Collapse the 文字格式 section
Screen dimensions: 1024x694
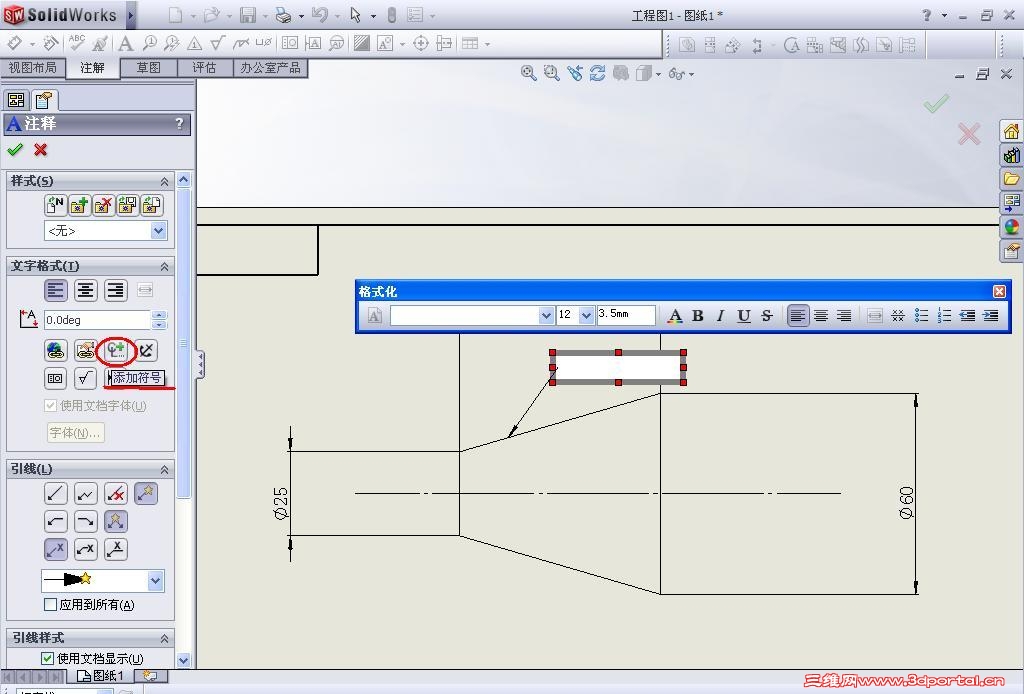pos(165,266)
